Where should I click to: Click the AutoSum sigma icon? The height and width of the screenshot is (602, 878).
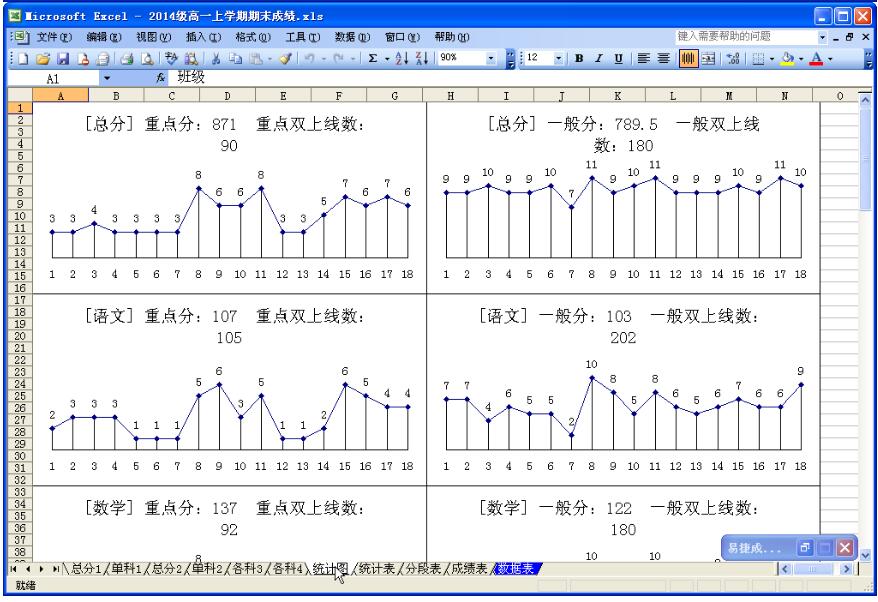pyautogui.click(x=372, y=58)
